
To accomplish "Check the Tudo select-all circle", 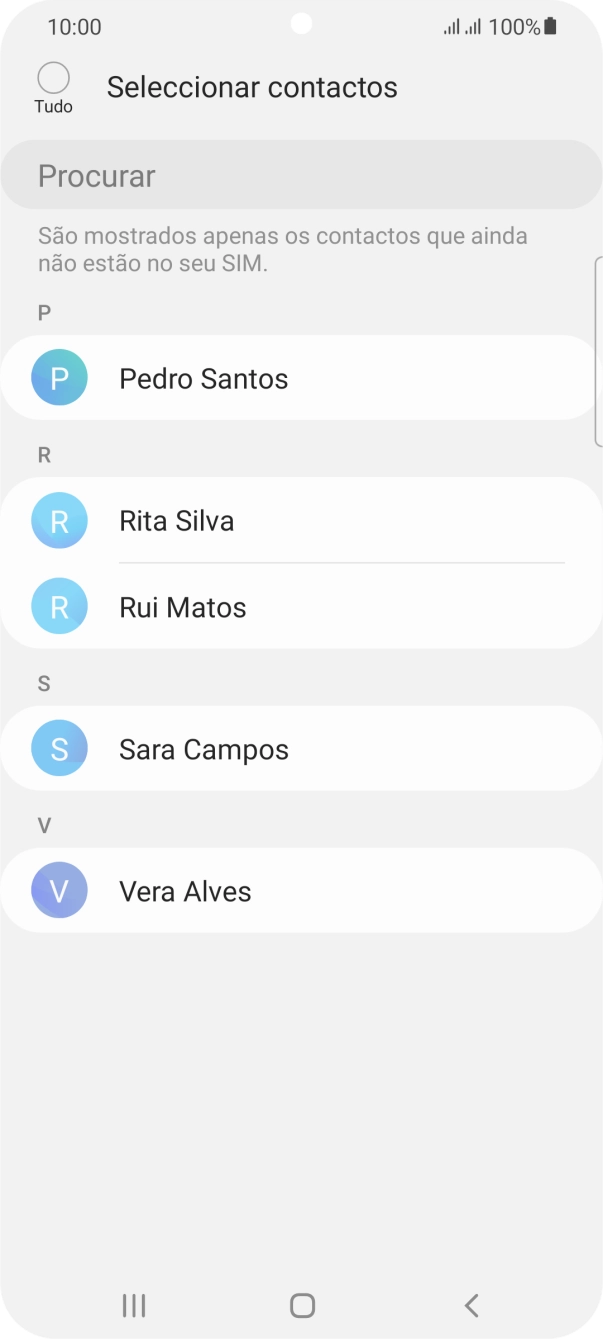I will (53, 77).
